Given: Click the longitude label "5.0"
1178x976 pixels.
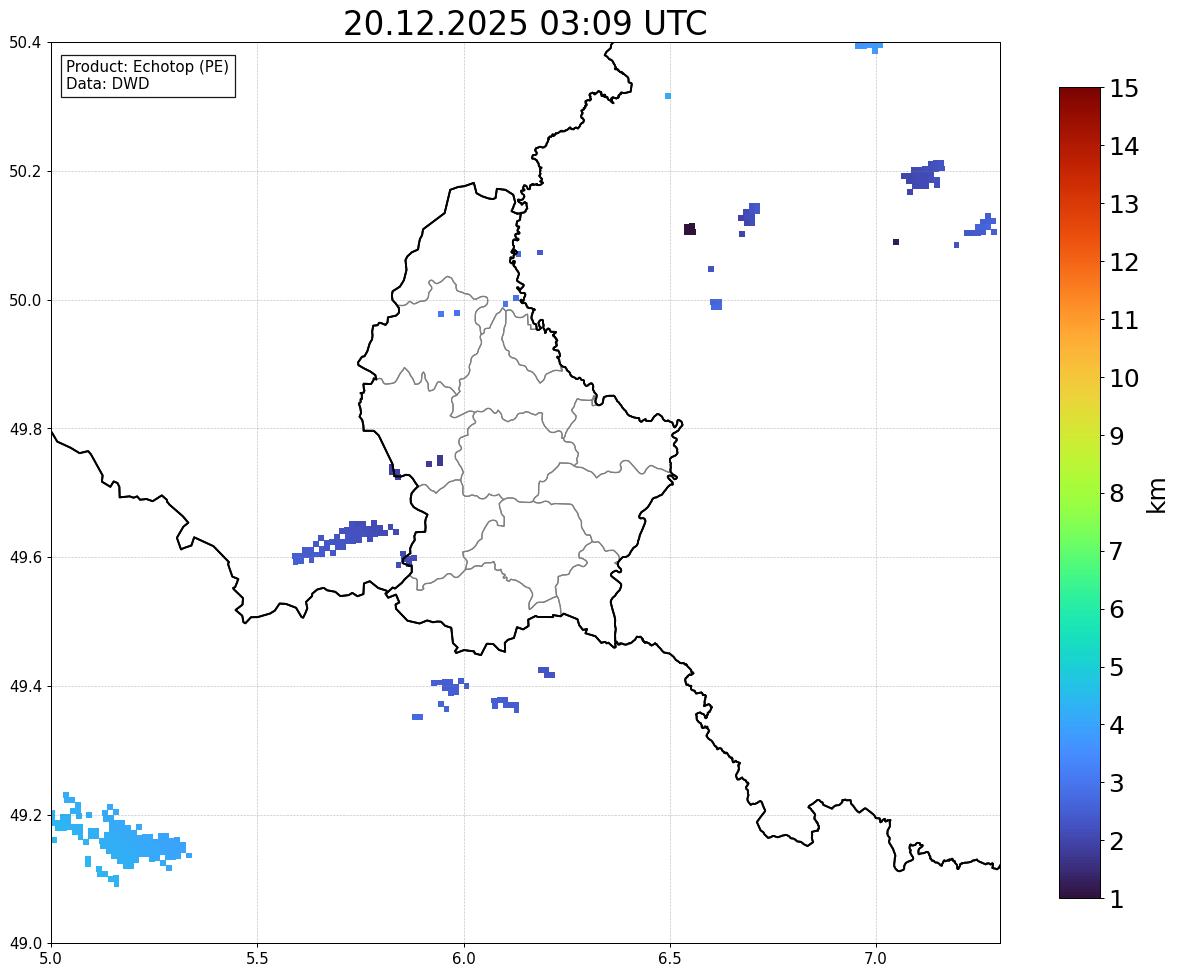Looking at the screenshot, I should [51, 959].
